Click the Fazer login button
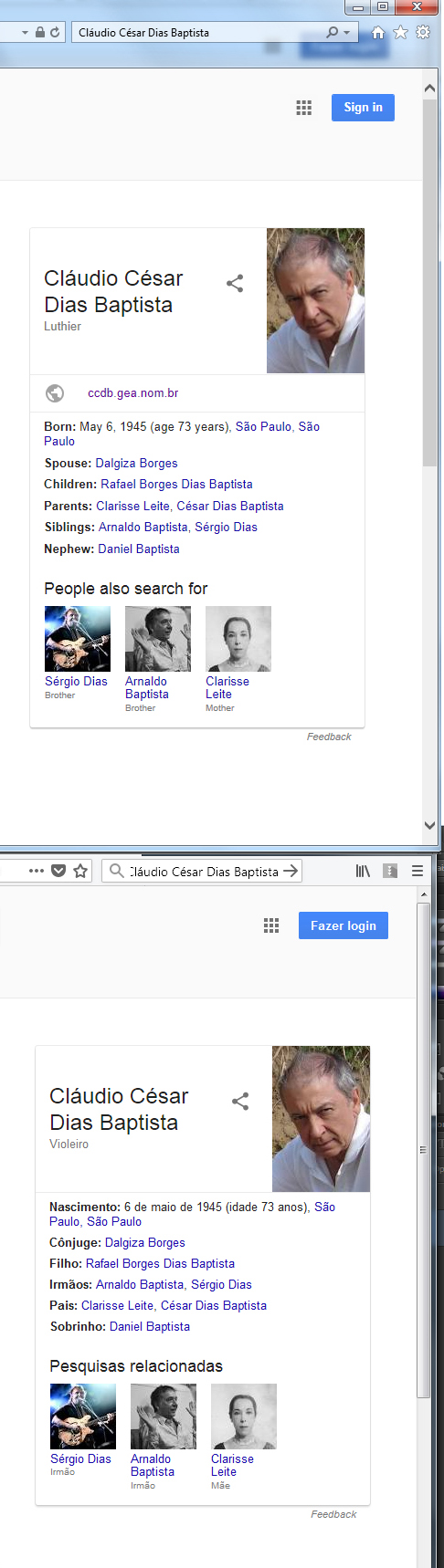The image size is (444, 1568). coord(344,925)
